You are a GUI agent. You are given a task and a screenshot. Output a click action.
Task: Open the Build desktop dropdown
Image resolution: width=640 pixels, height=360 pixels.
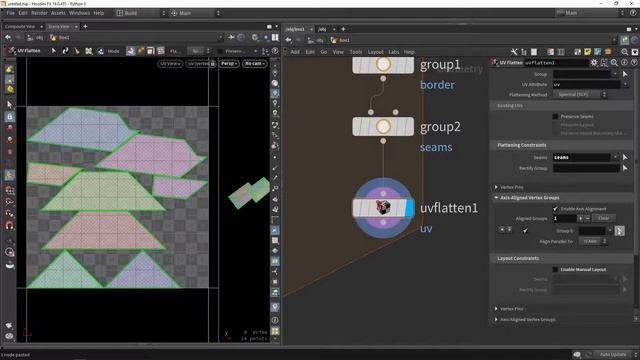point(141,13)
